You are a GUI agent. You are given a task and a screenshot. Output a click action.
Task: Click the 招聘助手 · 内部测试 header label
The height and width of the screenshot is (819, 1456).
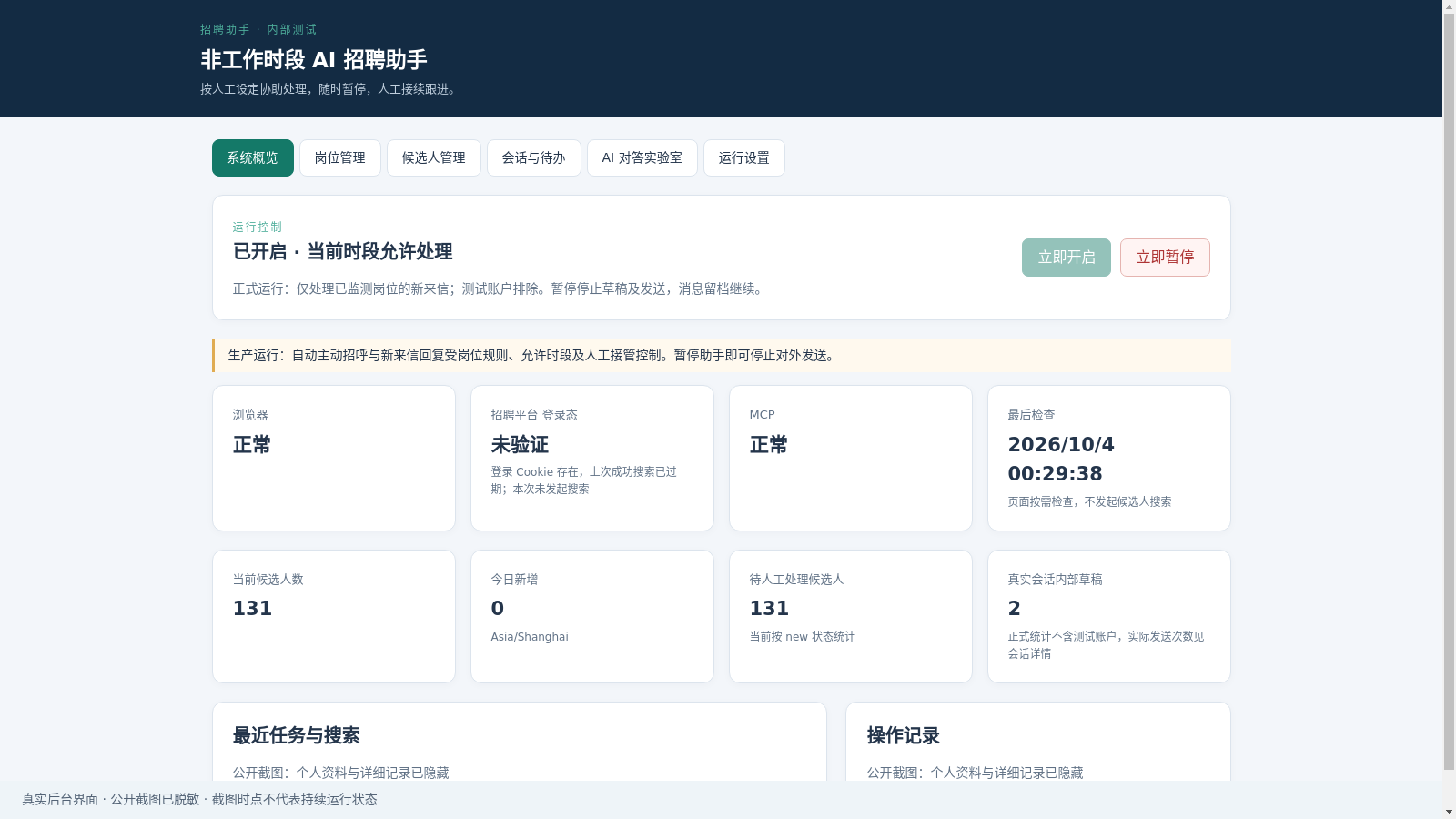(x=258, y=29)
